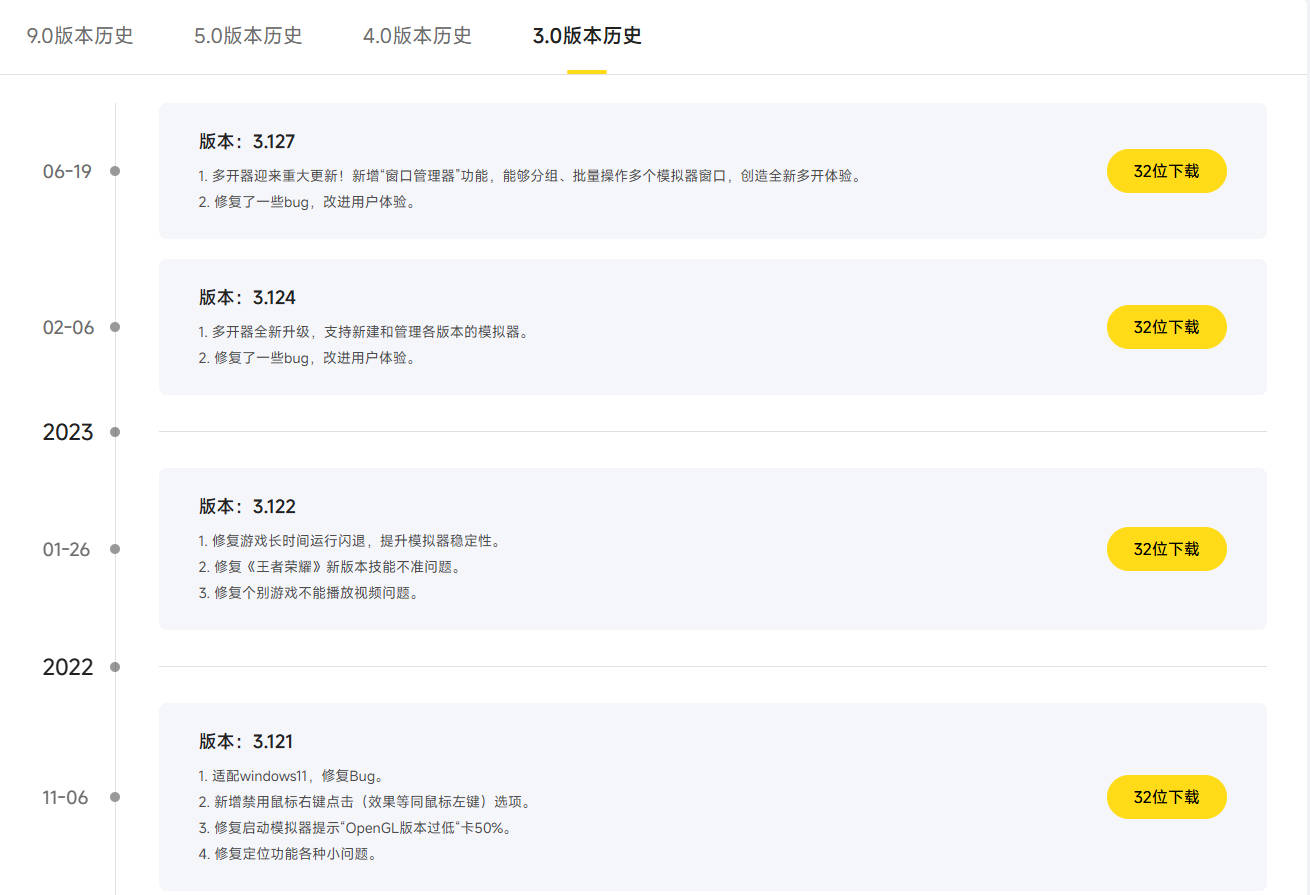Click the bottom 32位下载 button for 3.121
The width and height of the screenshot is (1310, 895).
[x=1166, y=797]
